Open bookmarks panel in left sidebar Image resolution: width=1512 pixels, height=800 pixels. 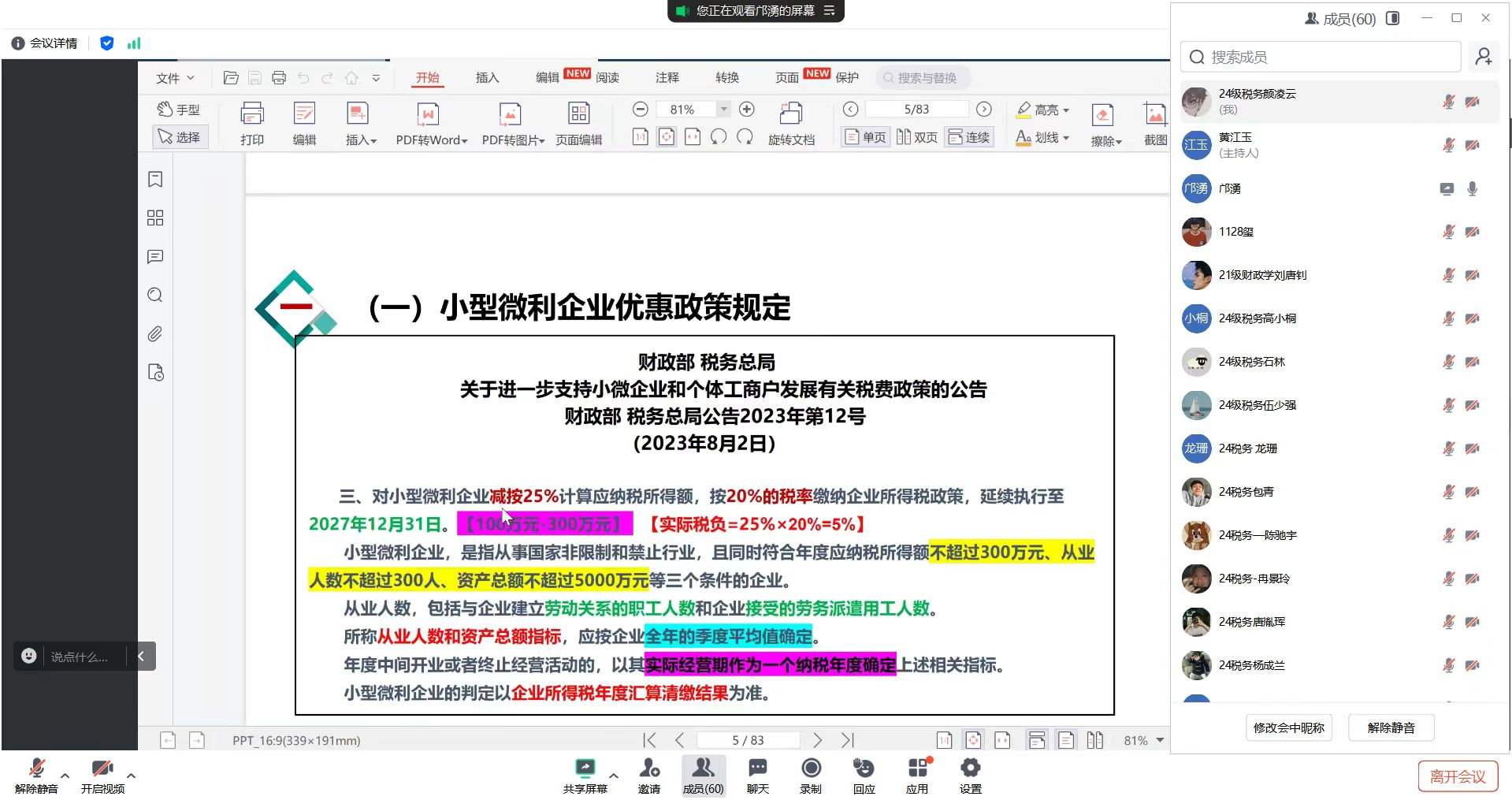(x=155, y=180)
